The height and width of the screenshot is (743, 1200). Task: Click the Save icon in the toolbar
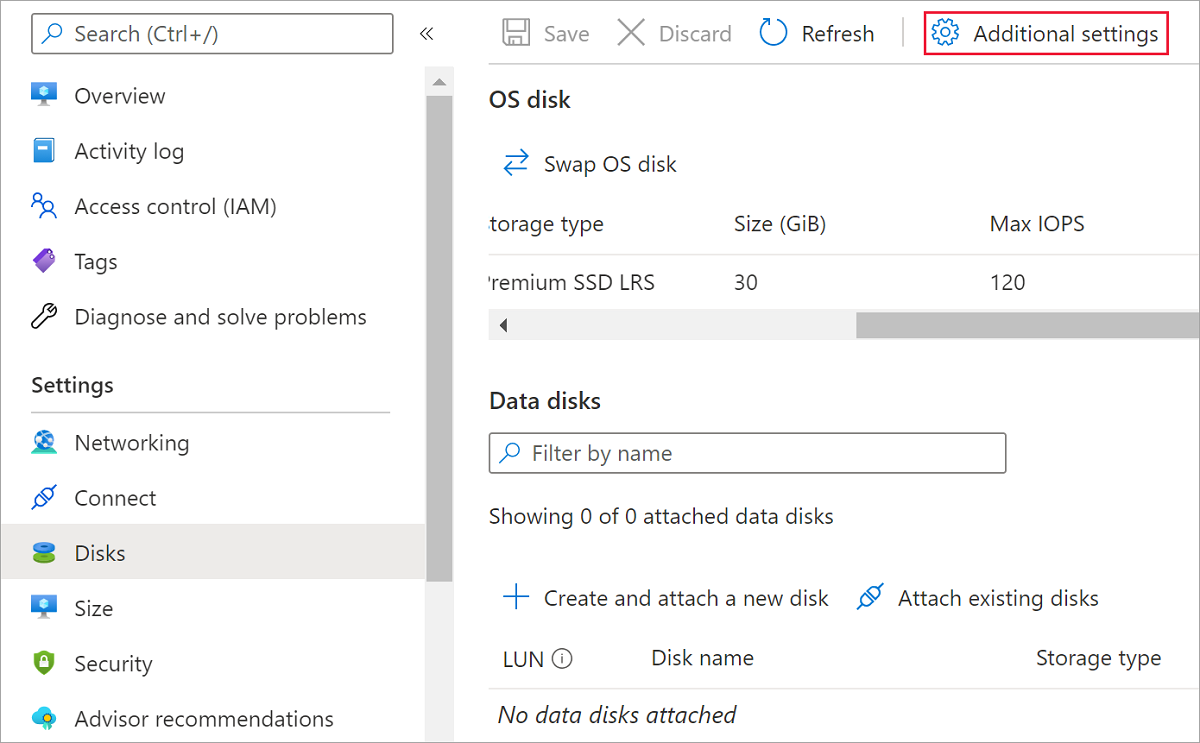click(515, 32)
